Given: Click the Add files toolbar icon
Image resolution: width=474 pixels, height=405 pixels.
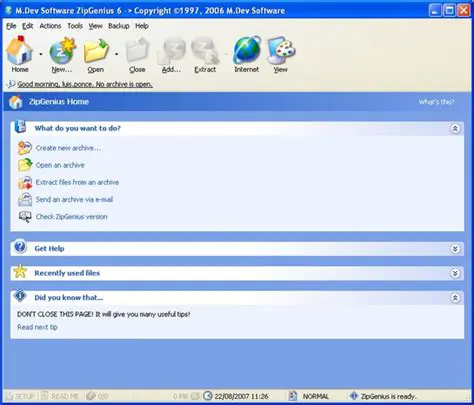Looking at the screenshot, I should coord(171,50).
